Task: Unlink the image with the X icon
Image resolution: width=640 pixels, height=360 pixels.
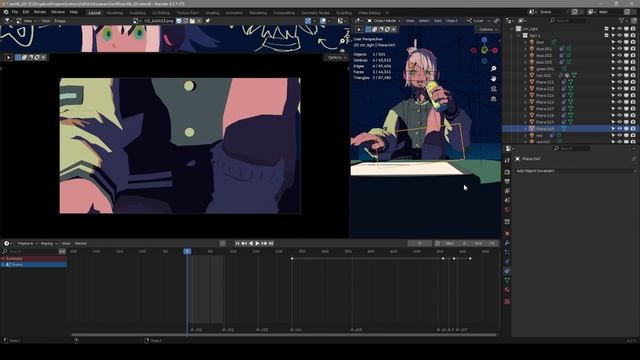Action: click(199, 21)
